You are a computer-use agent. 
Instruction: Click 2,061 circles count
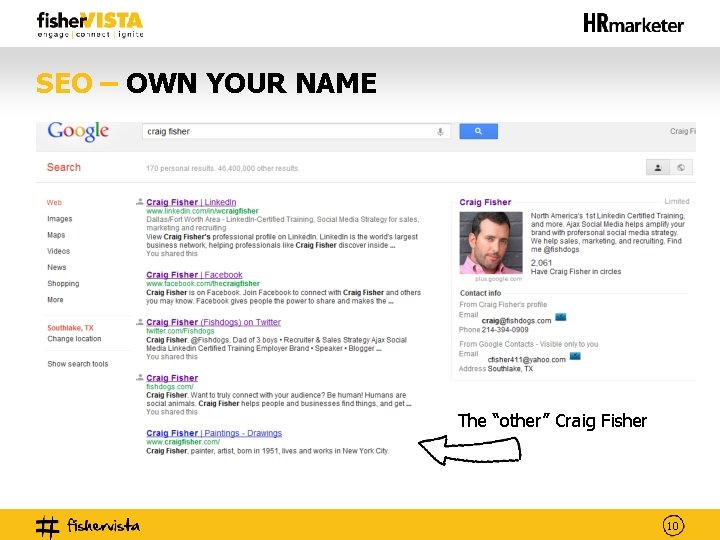[541, 263]
